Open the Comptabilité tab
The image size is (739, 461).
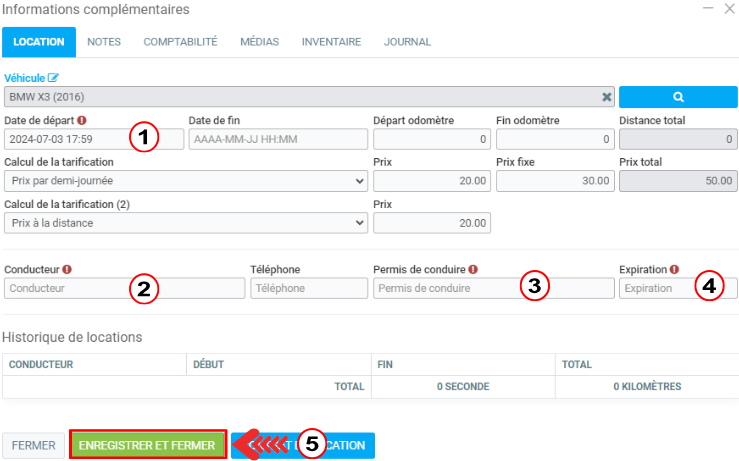(x=180, y=42)
